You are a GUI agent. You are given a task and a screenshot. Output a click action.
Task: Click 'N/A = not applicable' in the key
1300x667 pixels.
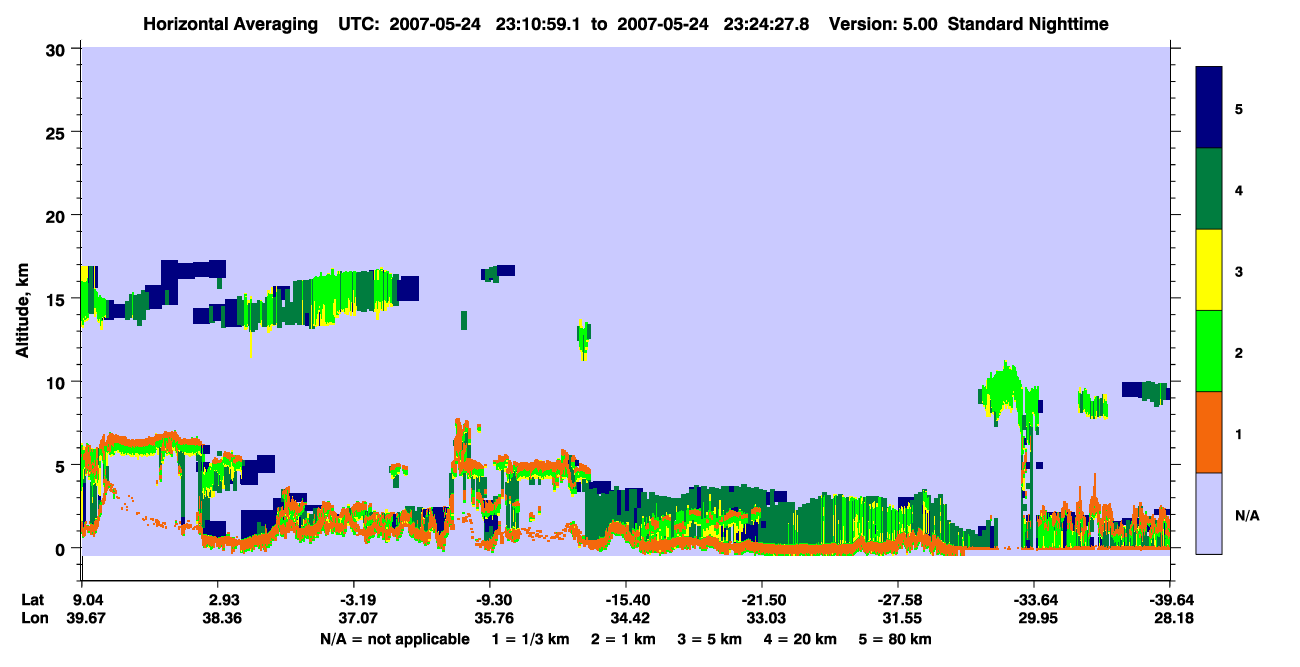click(x=395, y=639)
